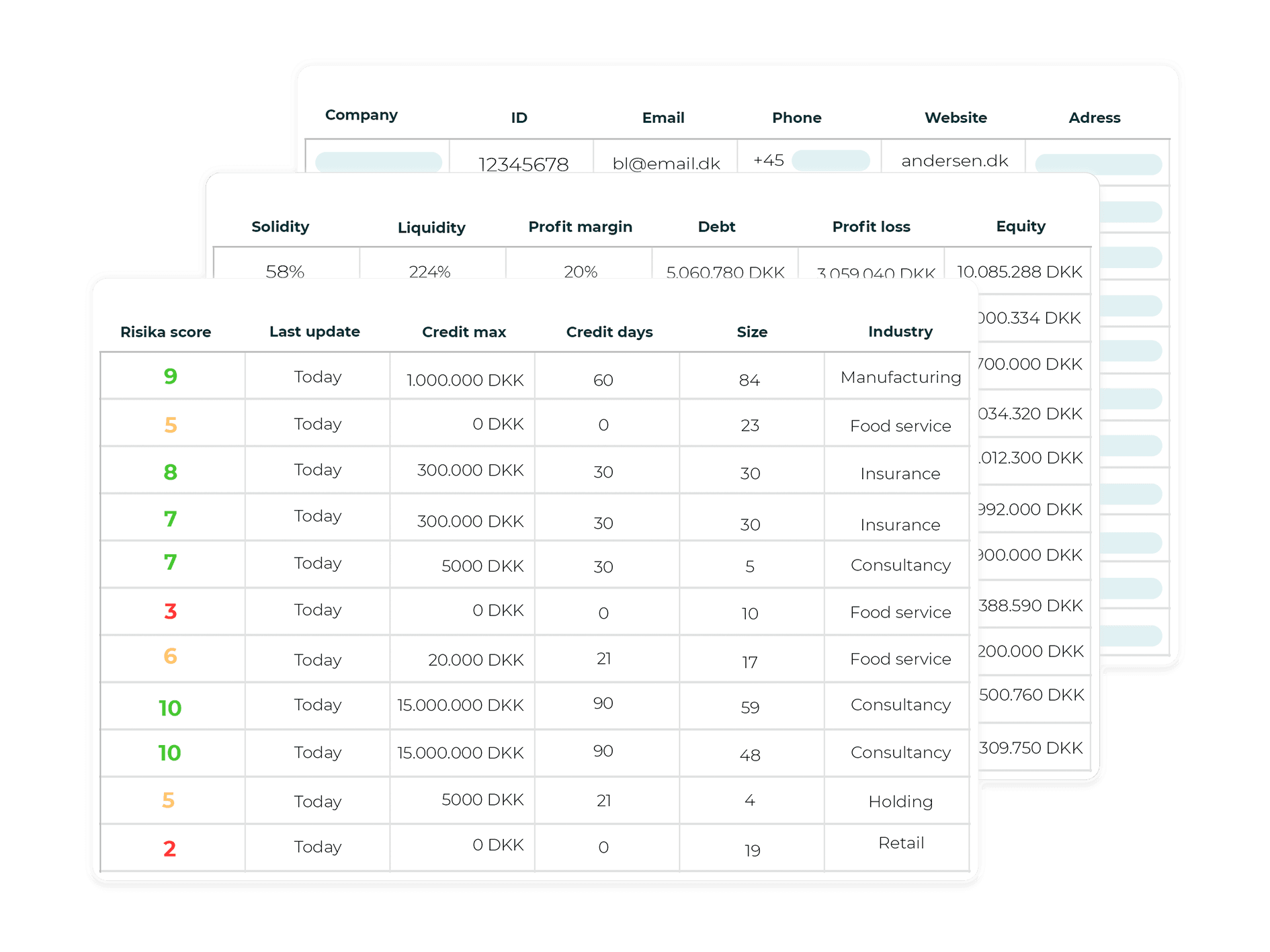Click the Holding industry cell
Screen dimensions: 1270x952
click(x=900, y=802)
